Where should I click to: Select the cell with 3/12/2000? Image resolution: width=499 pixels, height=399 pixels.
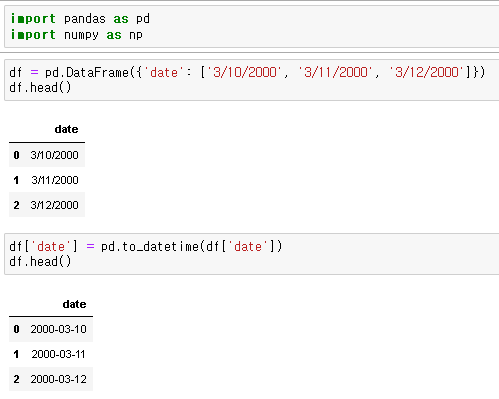[x=54, y=205]
